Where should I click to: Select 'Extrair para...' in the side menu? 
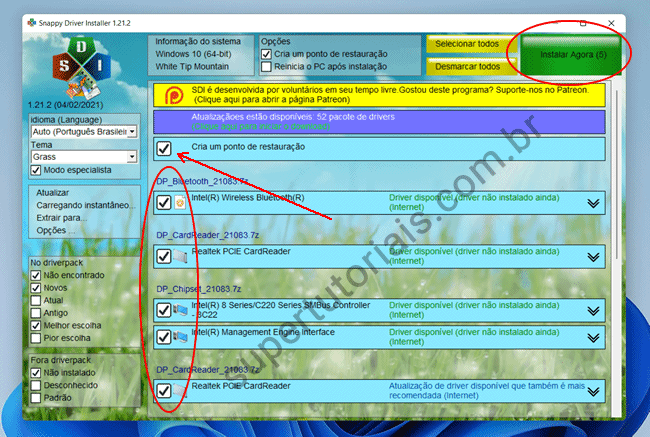click(x=54, y=217)
